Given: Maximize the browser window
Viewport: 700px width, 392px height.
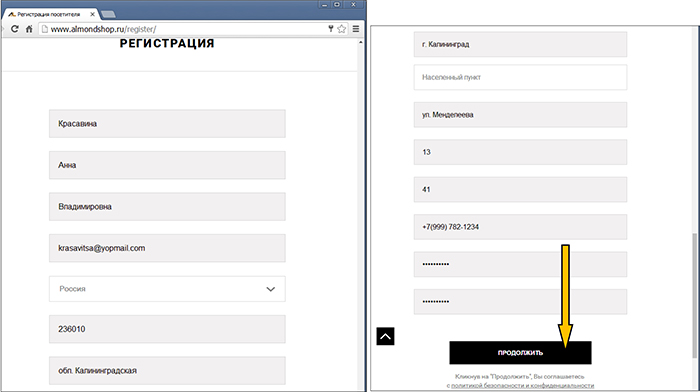Looking at the screenshot, I should (x=337, y=4).
